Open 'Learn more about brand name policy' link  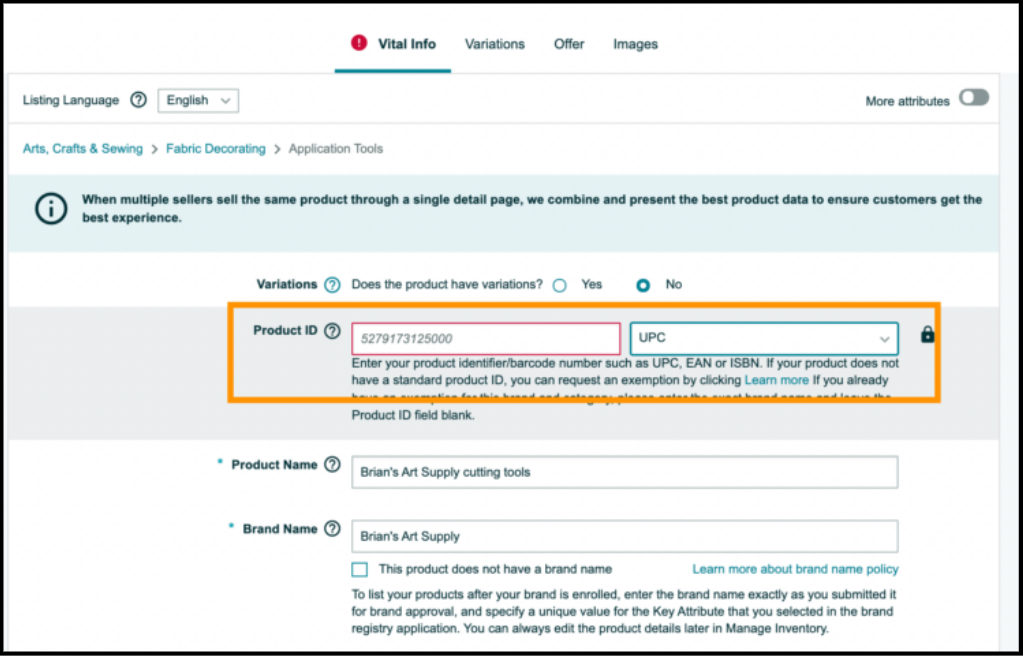(x=795, y=569)
